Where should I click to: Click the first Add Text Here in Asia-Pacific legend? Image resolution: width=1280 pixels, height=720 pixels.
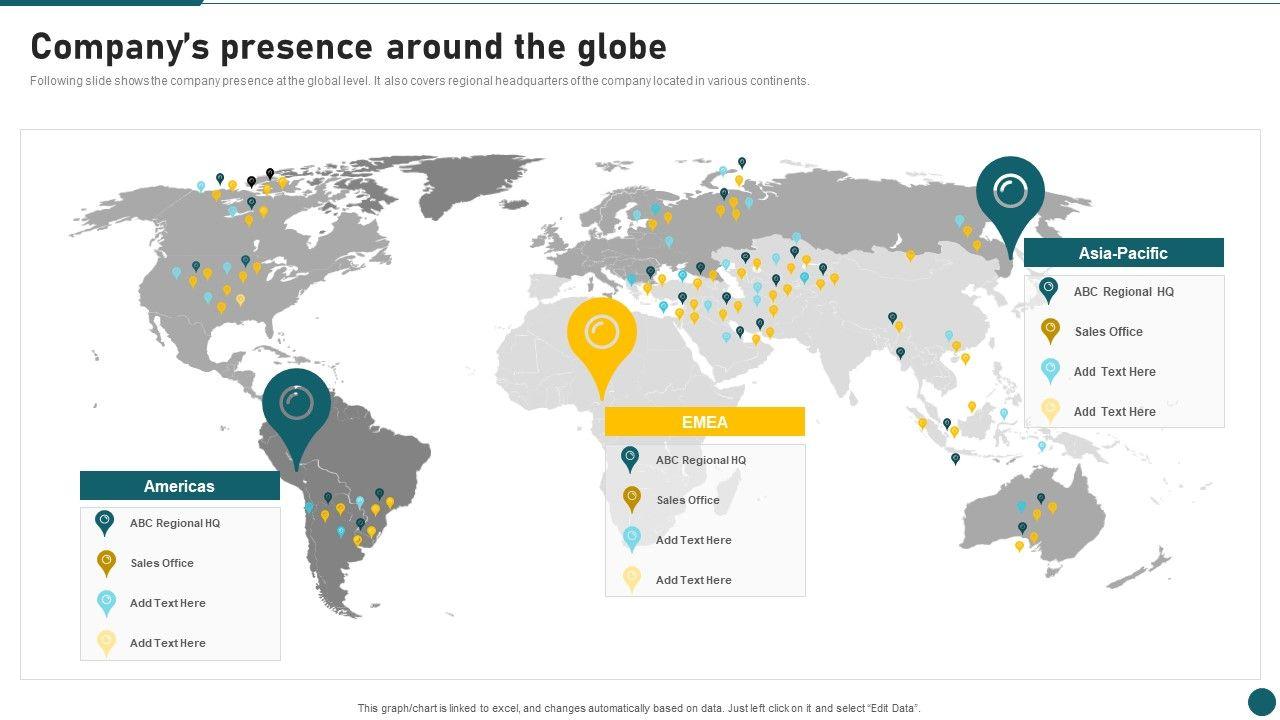[1114, 372]
